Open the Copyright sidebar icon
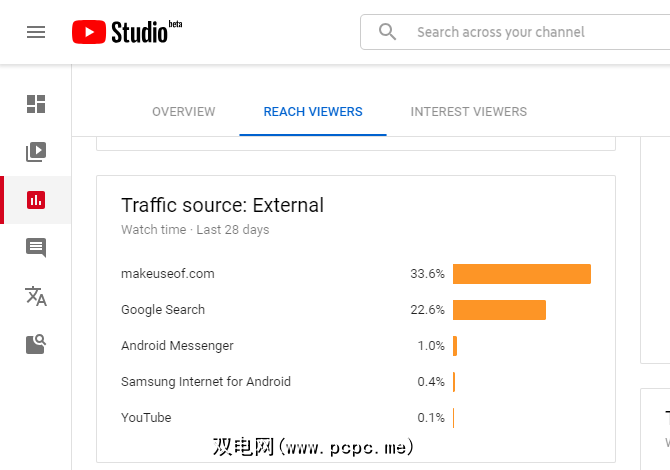This screenshot has width=670, height=470. pyautogui.click(x=36, y=344)
